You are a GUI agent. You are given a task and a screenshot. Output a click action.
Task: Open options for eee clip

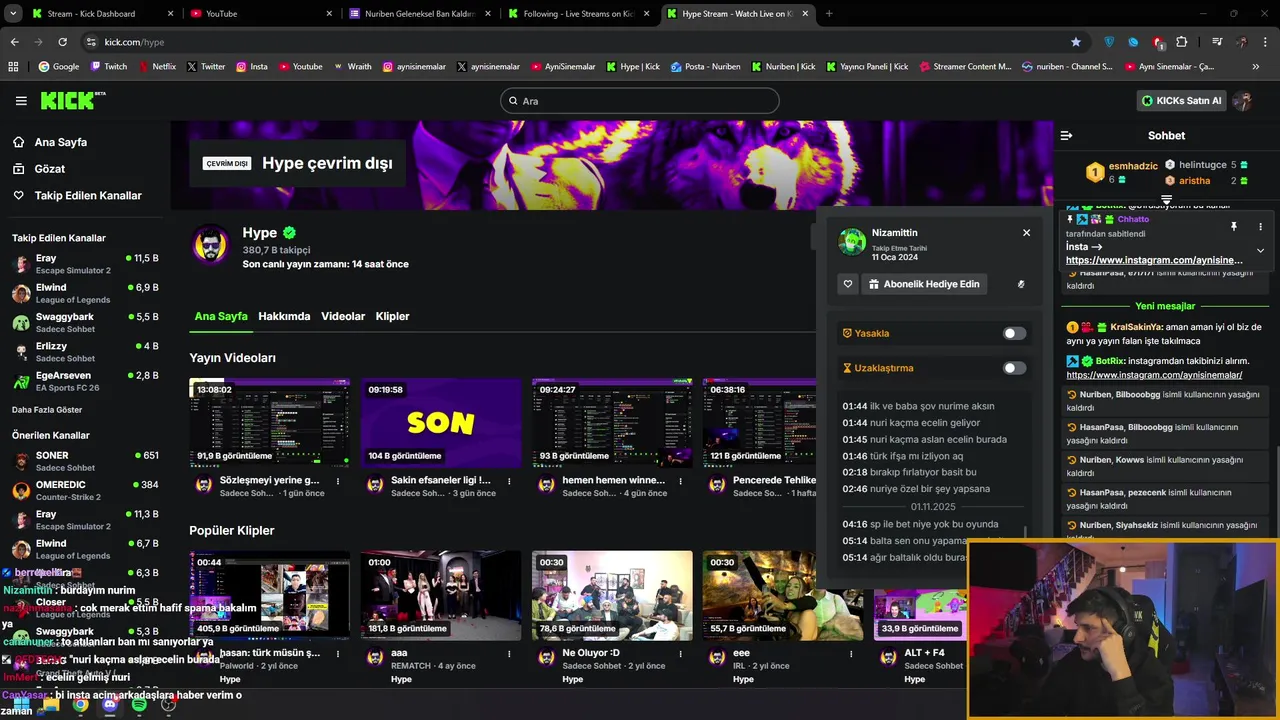click(x=851, y=653)
